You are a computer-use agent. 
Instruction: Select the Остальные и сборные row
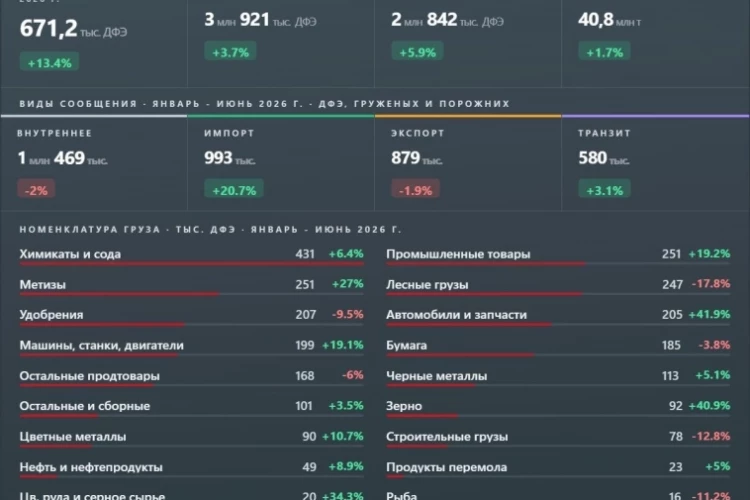tap(191, 408)
